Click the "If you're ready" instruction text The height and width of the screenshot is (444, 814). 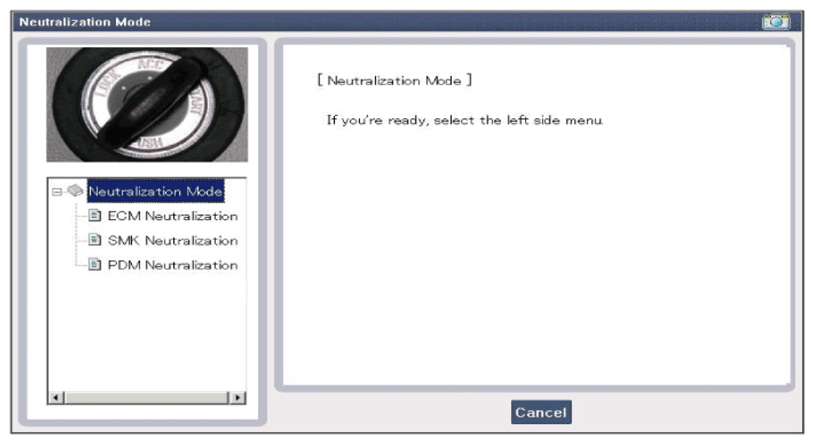(465, 120)
